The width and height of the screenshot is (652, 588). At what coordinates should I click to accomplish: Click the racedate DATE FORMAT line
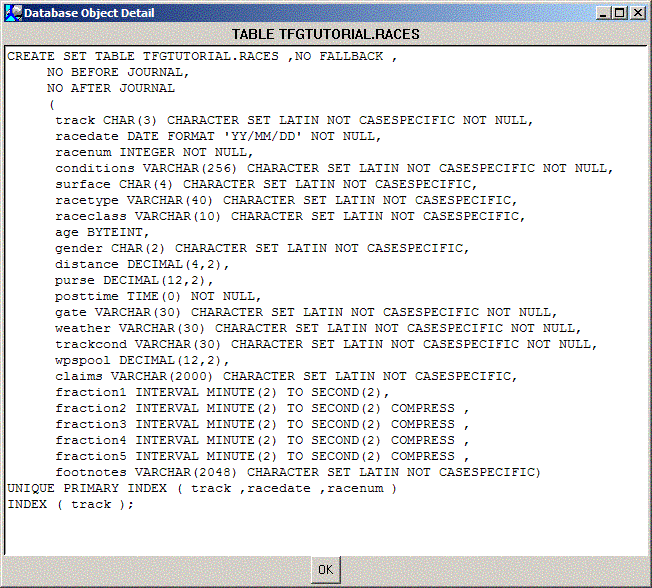click(218, 136)
